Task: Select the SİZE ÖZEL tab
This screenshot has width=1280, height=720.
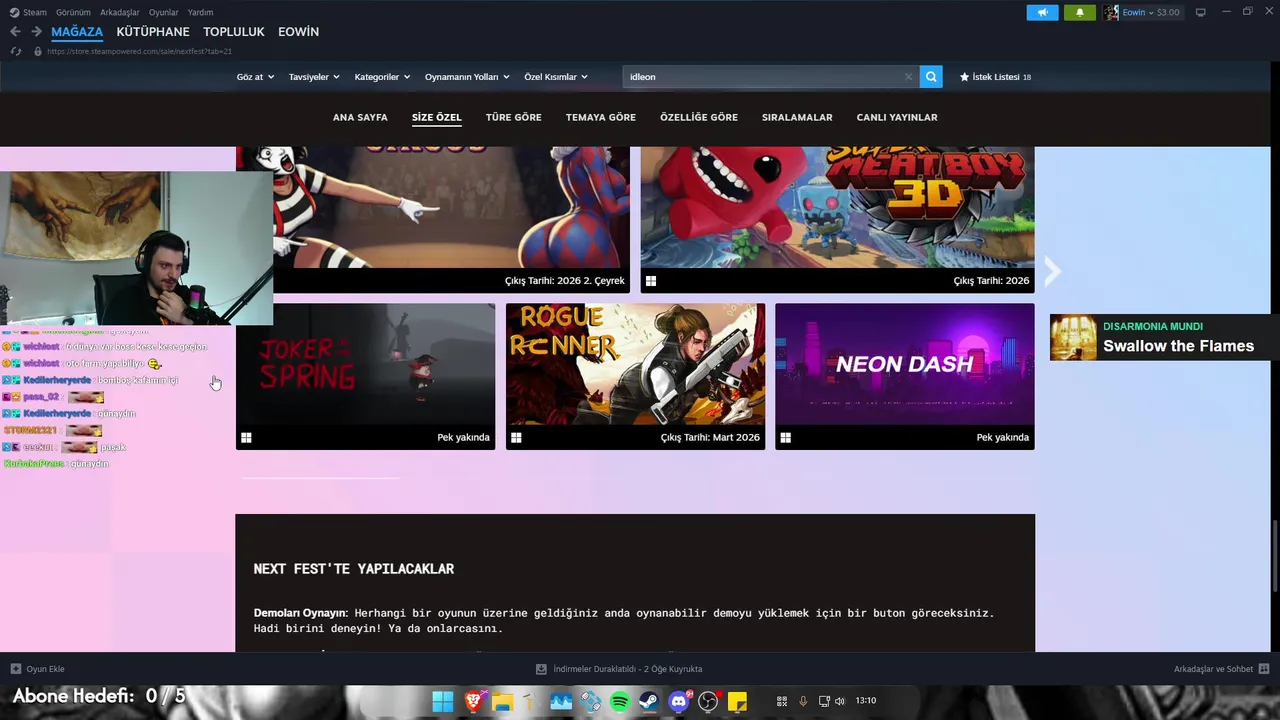Action: point(437,117)
